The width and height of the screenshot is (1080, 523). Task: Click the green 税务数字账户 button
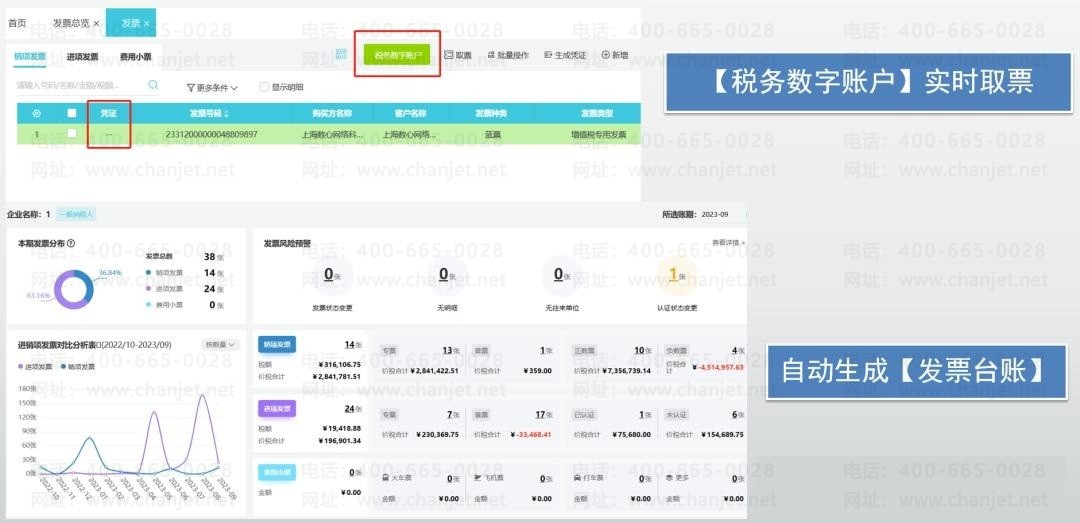click(397, 54)
